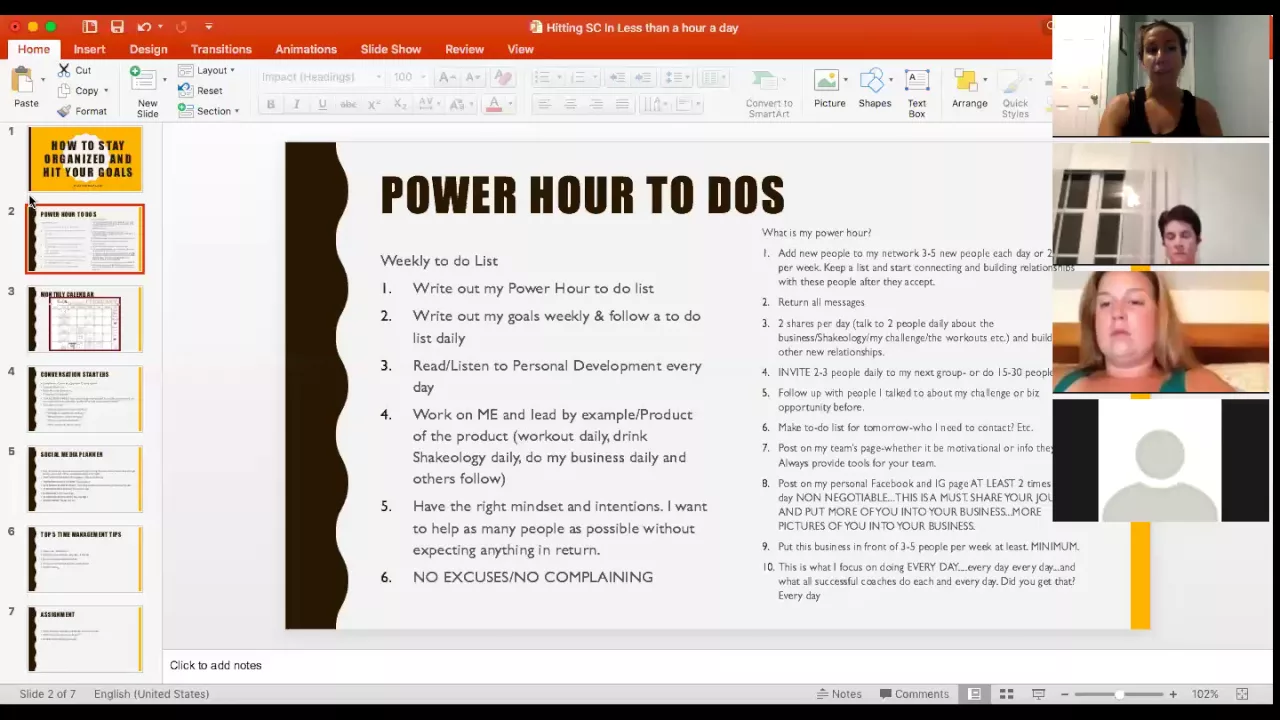Decrease font size
The height and width of the screenshot is (720, 1280).
[473, 77]
